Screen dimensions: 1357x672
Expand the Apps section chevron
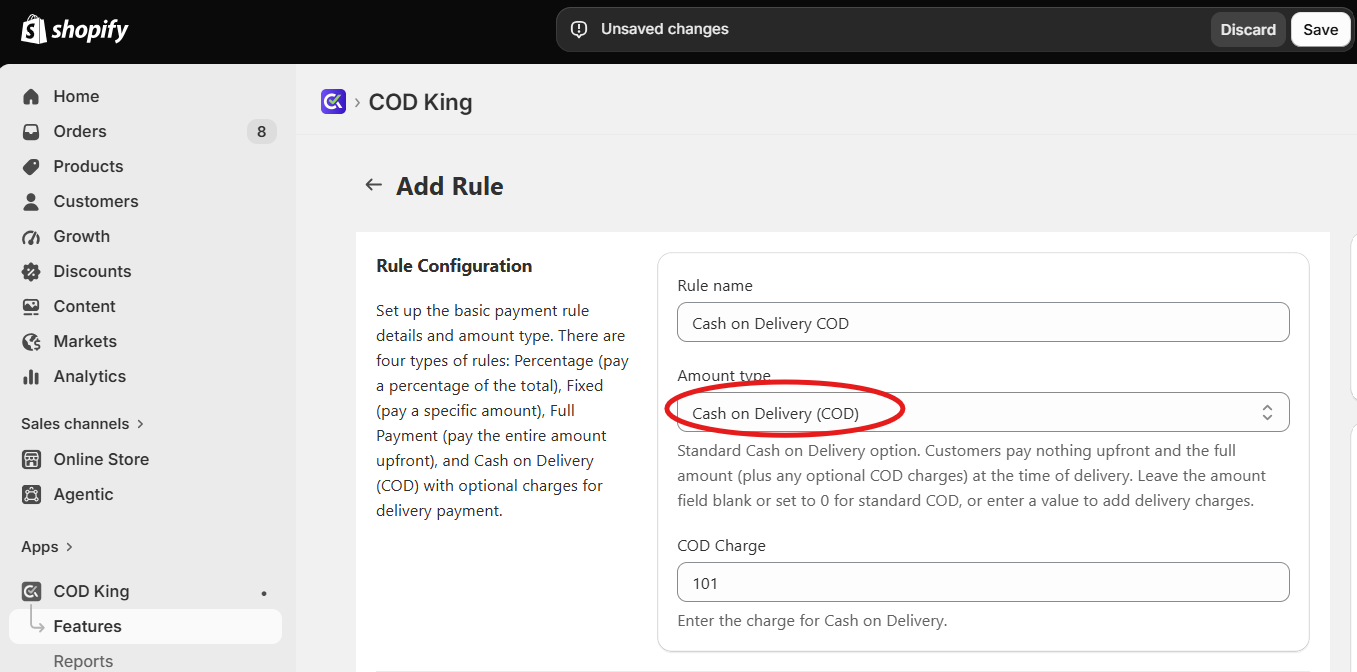69,547
